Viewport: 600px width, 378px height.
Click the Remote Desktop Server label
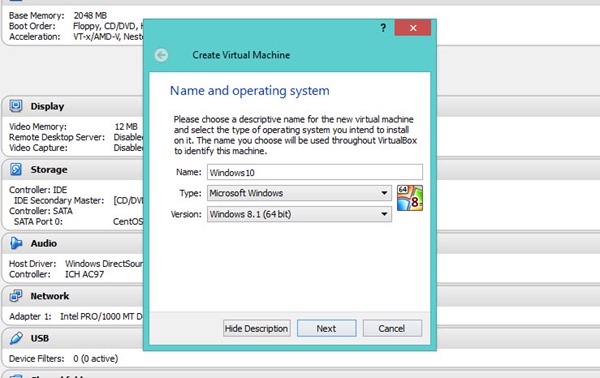tap(57, 137)
